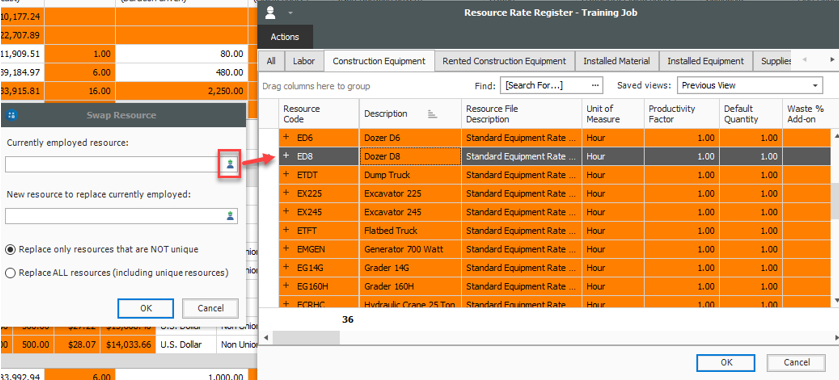Sort by Description column header
The height and width of the screenshot is (380, 839).
[410, 114]
